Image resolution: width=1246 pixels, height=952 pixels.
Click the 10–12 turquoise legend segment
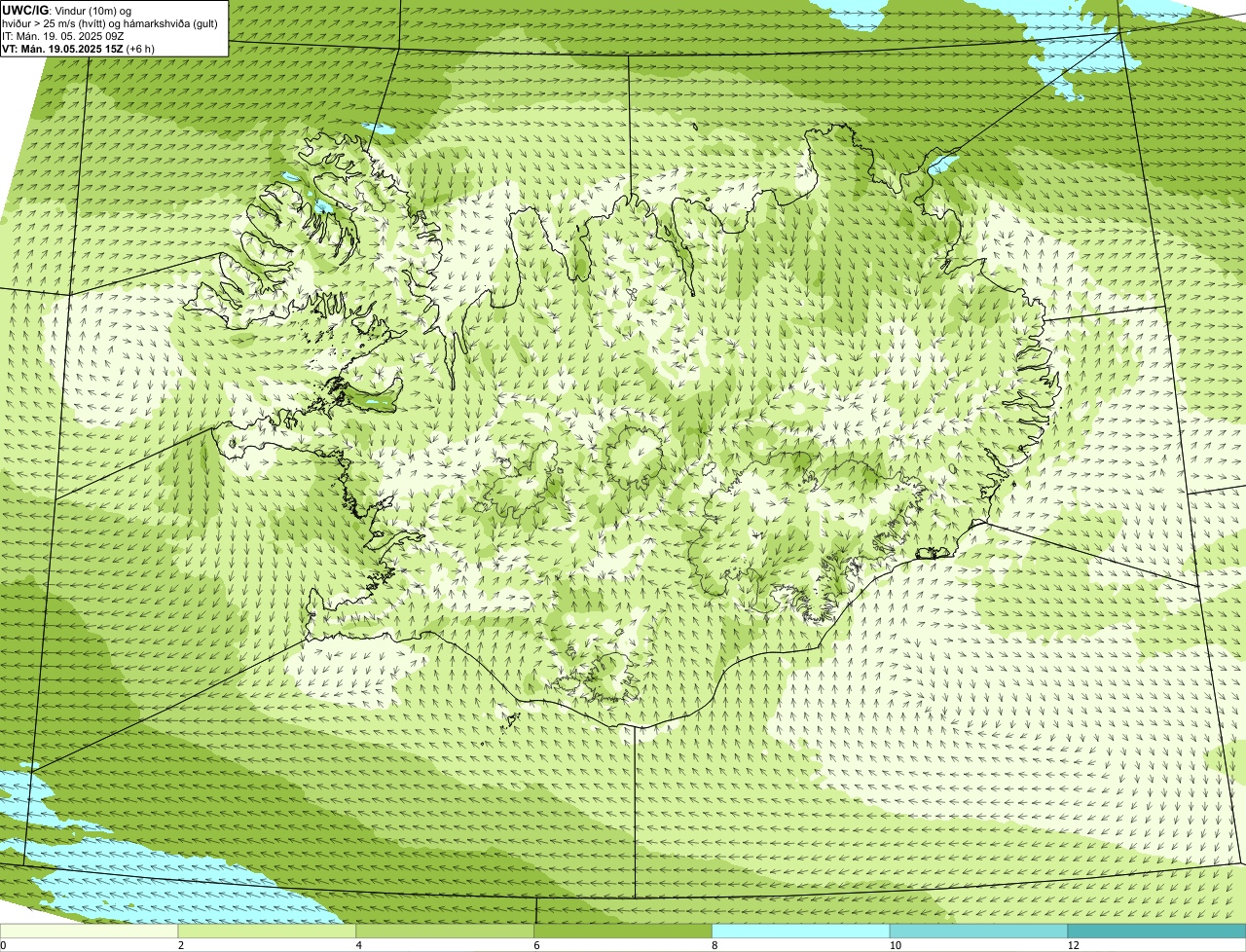(979, 932)
